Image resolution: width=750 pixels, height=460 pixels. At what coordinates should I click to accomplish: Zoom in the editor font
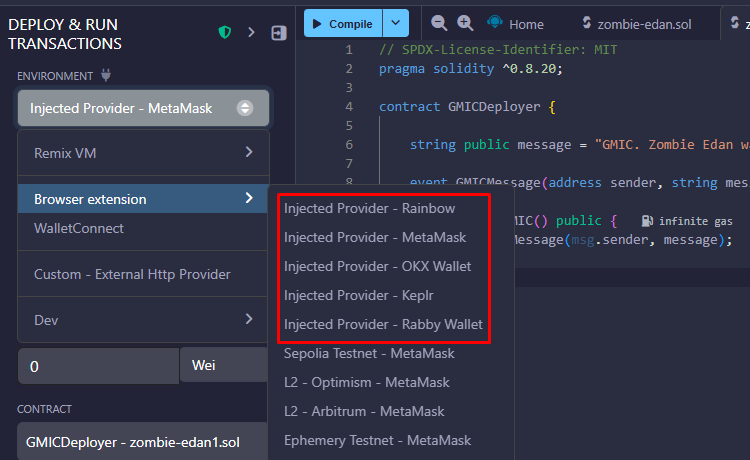click(x=465, y=23)
